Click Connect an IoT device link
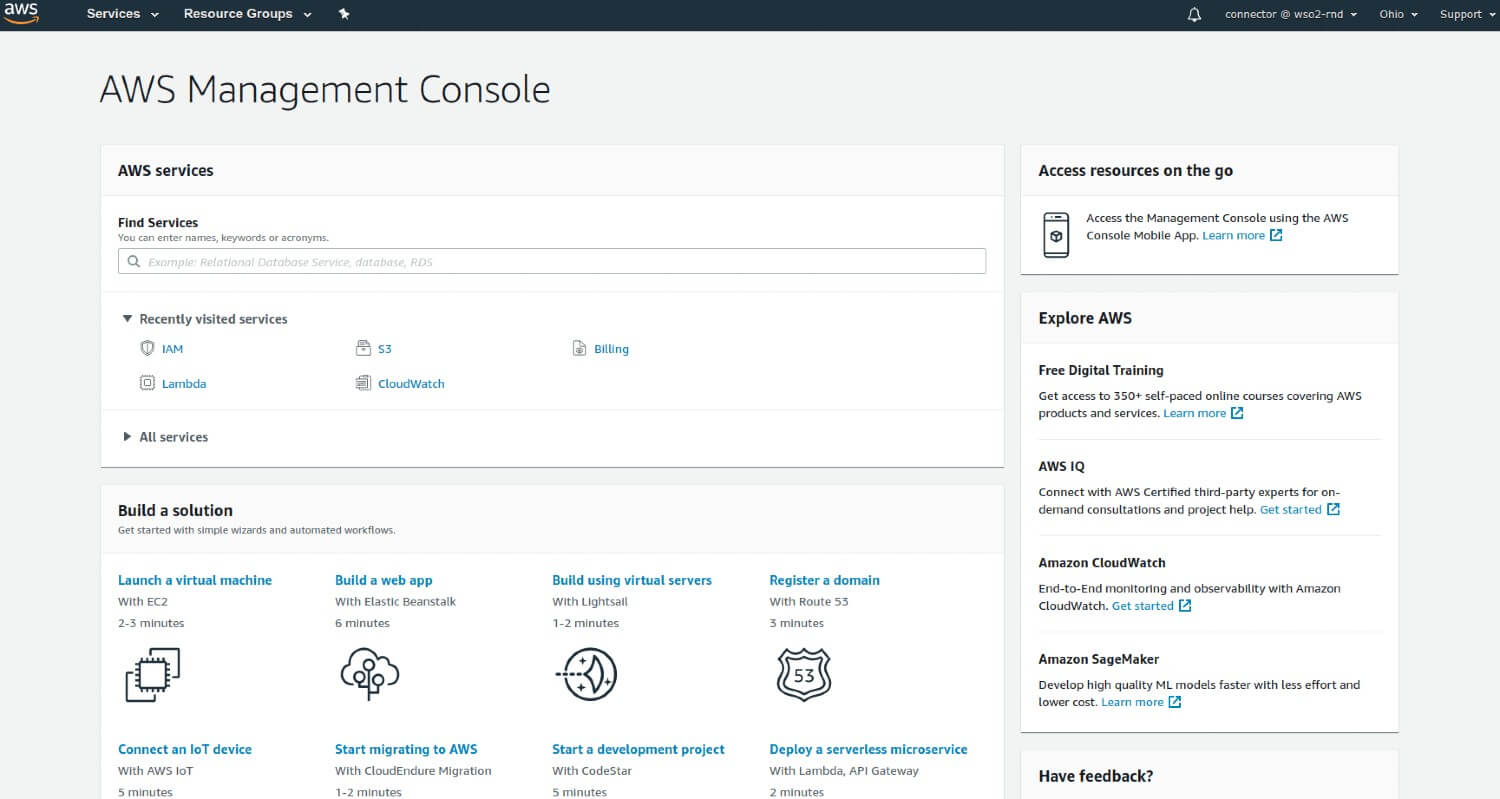The width and height of the screenshot is (1500, 799). pos(185,749)
